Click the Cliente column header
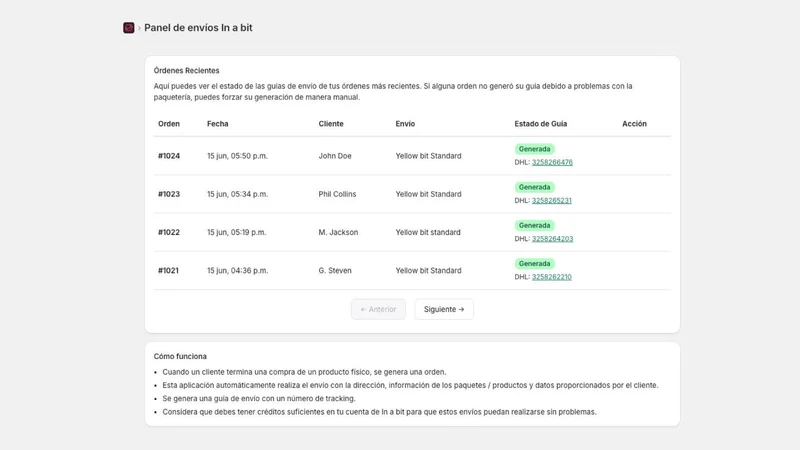Screen dimensions: 800x450 pos(331,124)
